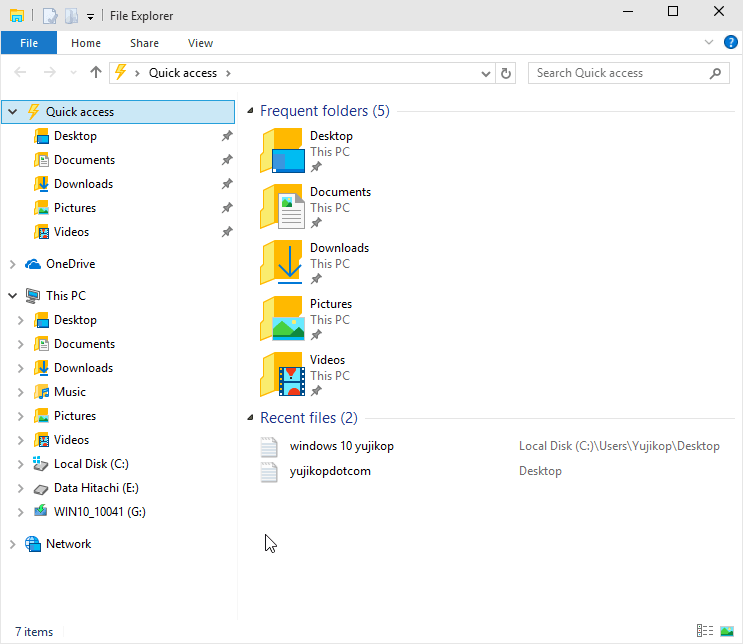Select the large Videos folder icon

(282, 374)
